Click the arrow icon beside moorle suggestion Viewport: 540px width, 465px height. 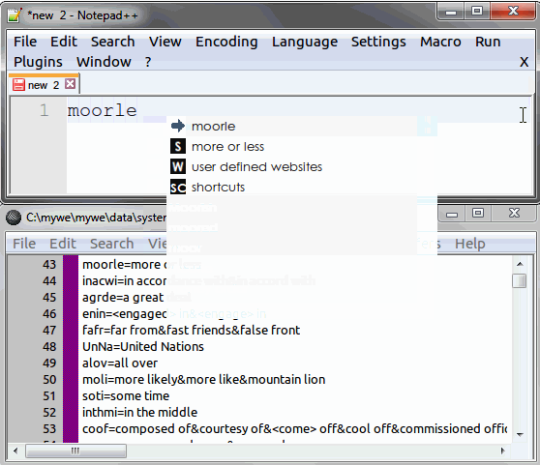178,126
